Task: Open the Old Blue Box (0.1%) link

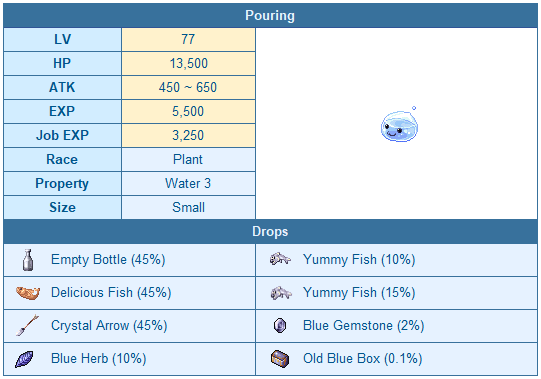Action: tap(363, 359)
